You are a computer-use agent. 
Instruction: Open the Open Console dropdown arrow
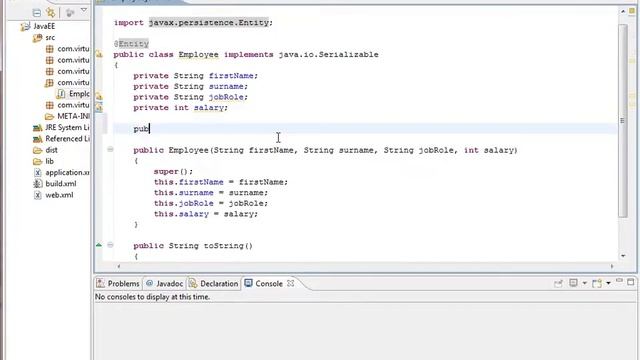(608, 283)
